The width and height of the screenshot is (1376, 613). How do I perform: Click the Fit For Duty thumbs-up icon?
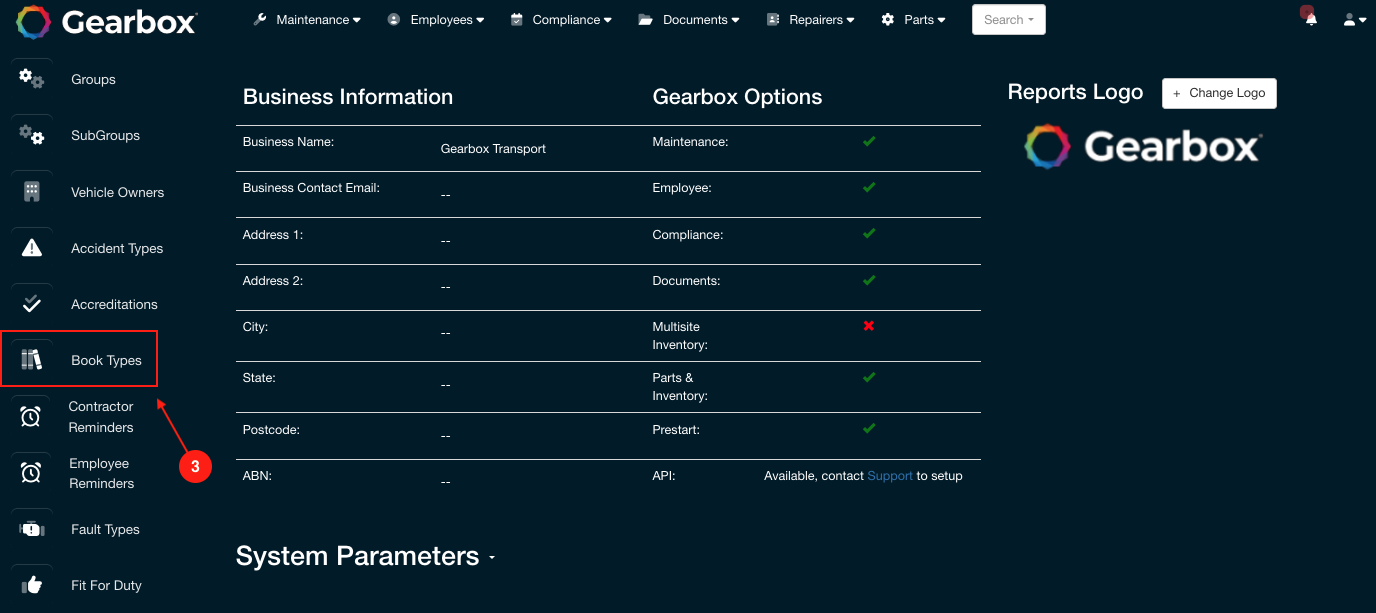31,585
